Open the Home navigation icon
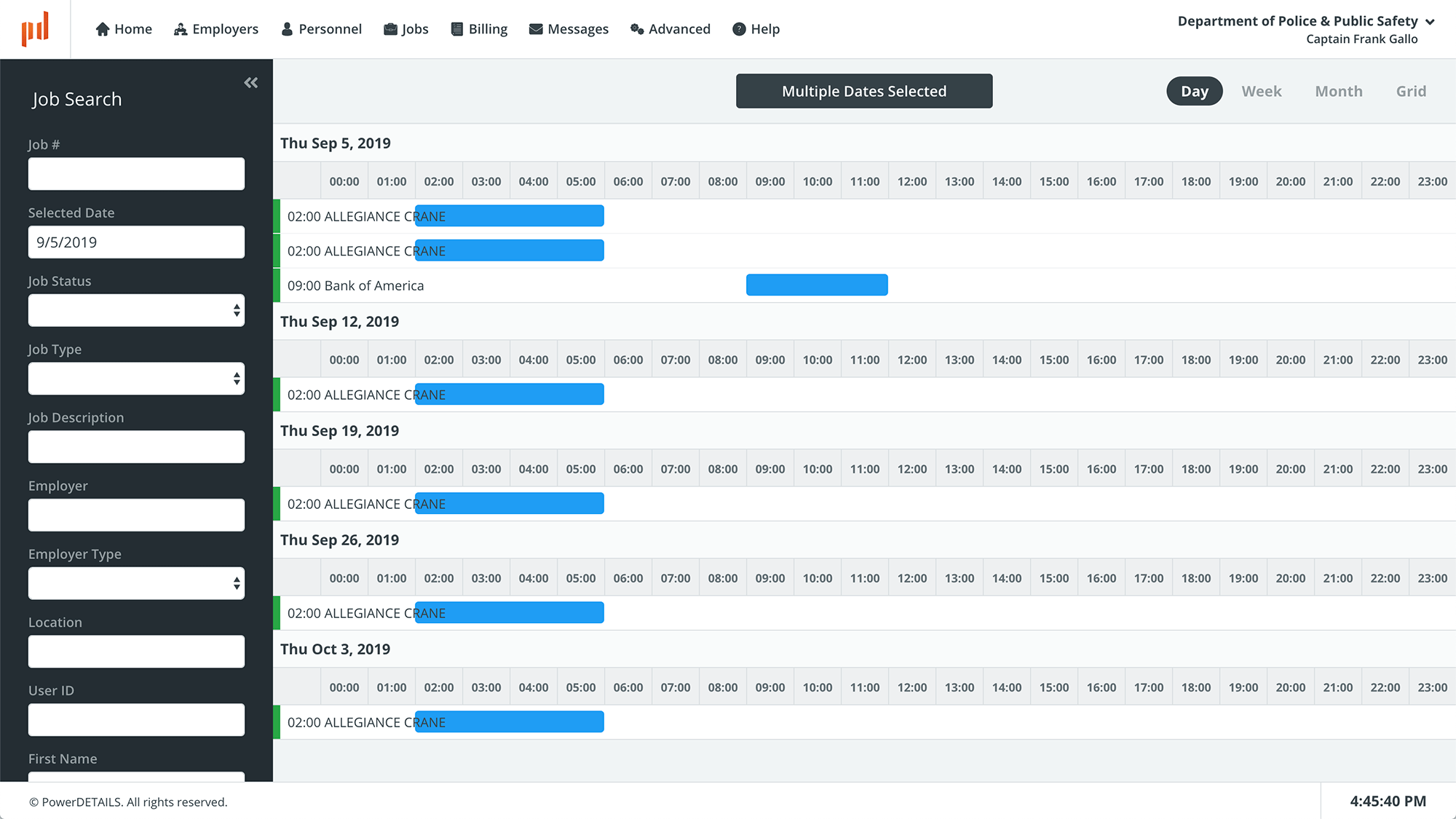The width and height of the screenshot is (1456, 819). (102, 28)
